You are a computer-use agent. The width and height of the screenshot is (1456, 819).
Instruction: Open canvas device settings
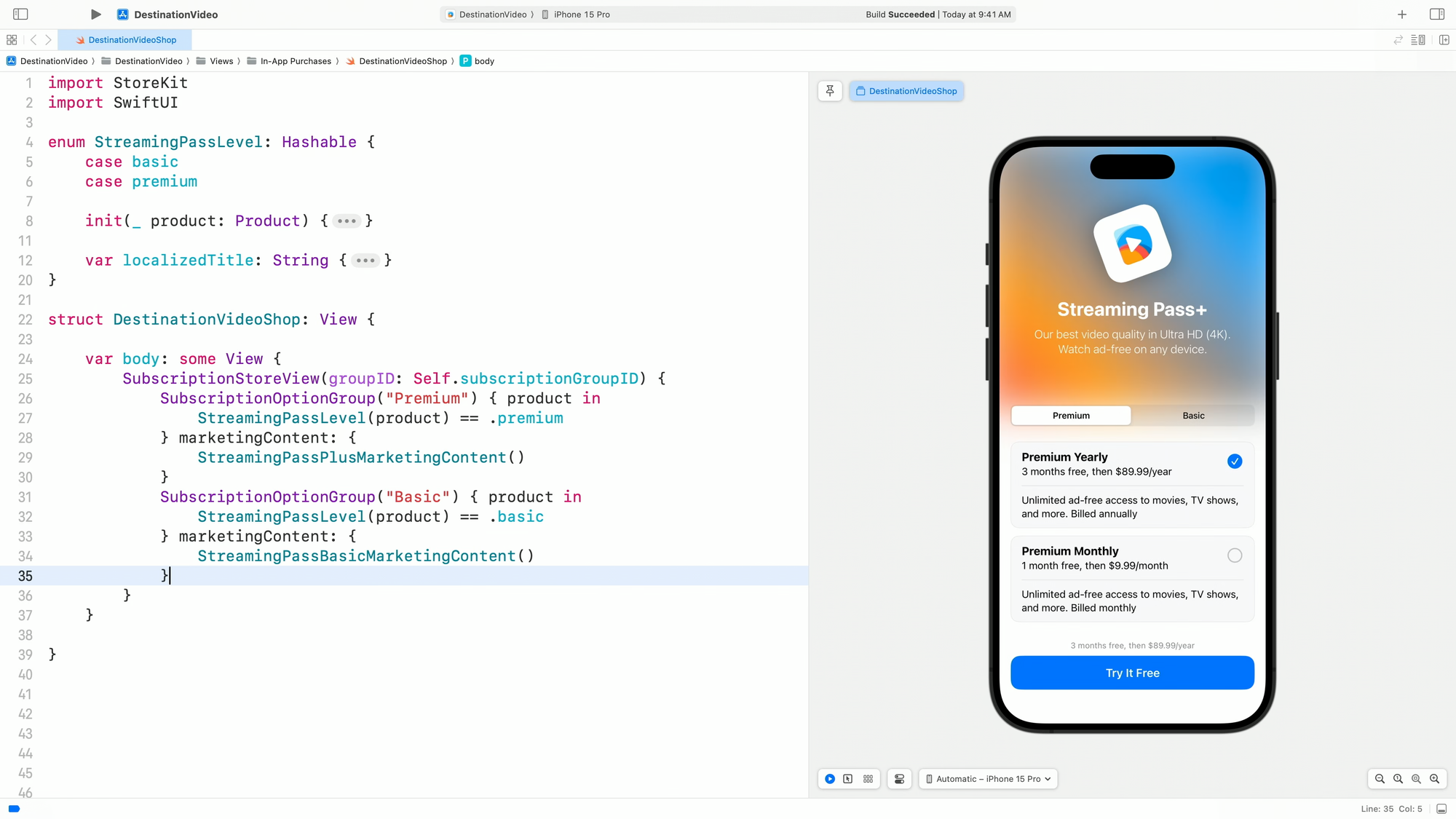point(899,779)
